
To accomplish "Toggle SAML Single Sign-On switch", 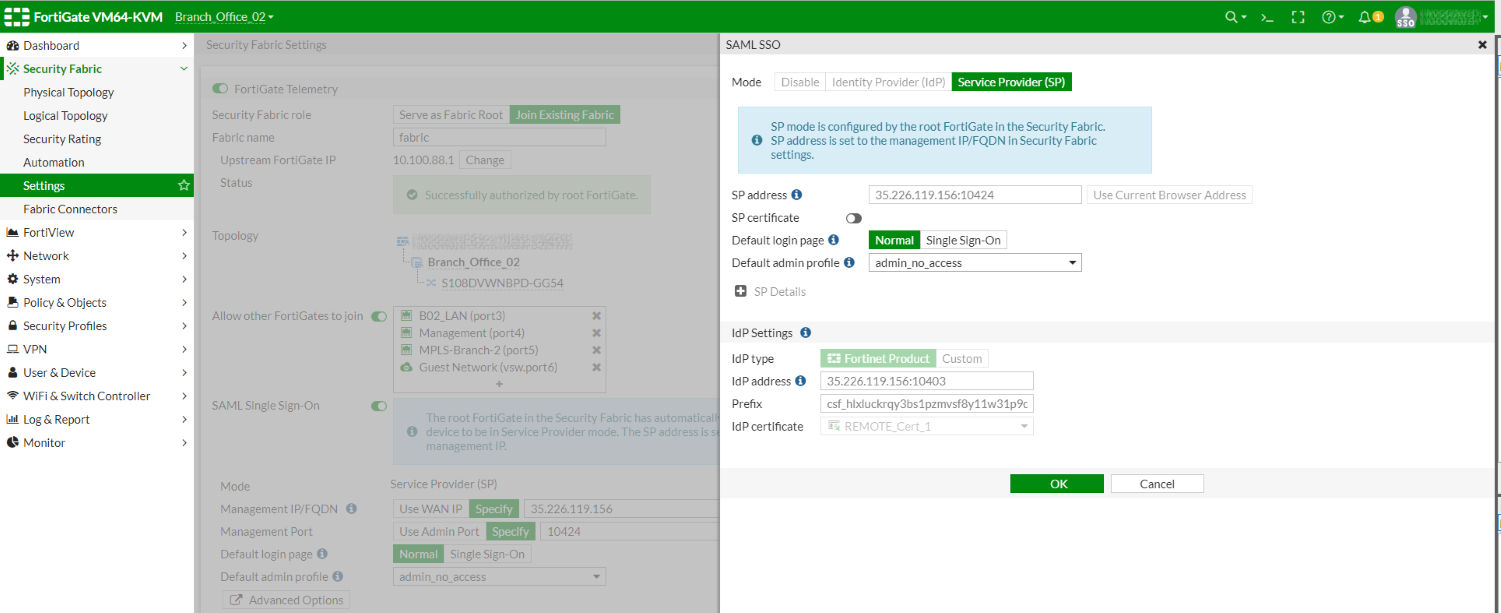I will tap(379, 406).
